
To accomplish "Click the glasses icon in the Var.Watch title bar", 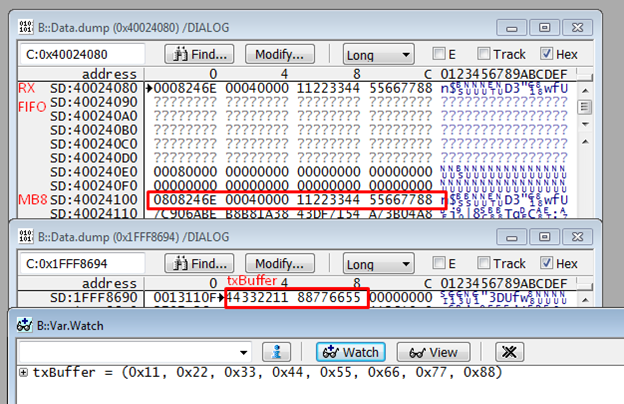I will click(x=25, y=325).
